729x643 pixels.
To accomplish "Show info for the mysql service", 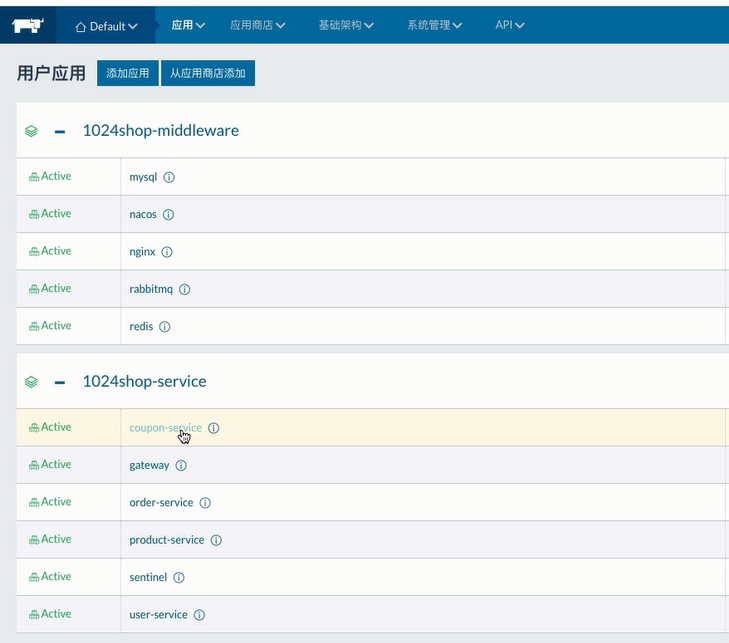I will [x=169, y=177].
